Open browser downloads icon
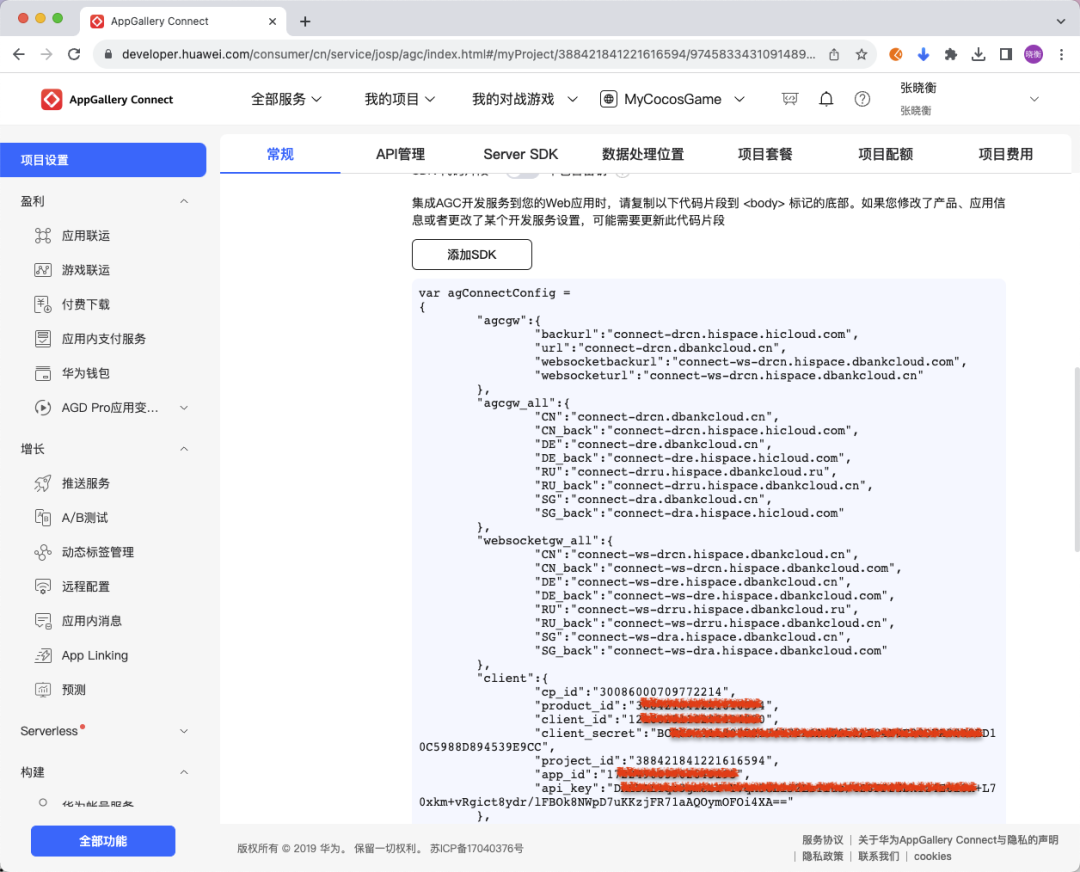The height and width of the screenshot is (872, 1080). [978, 54]
